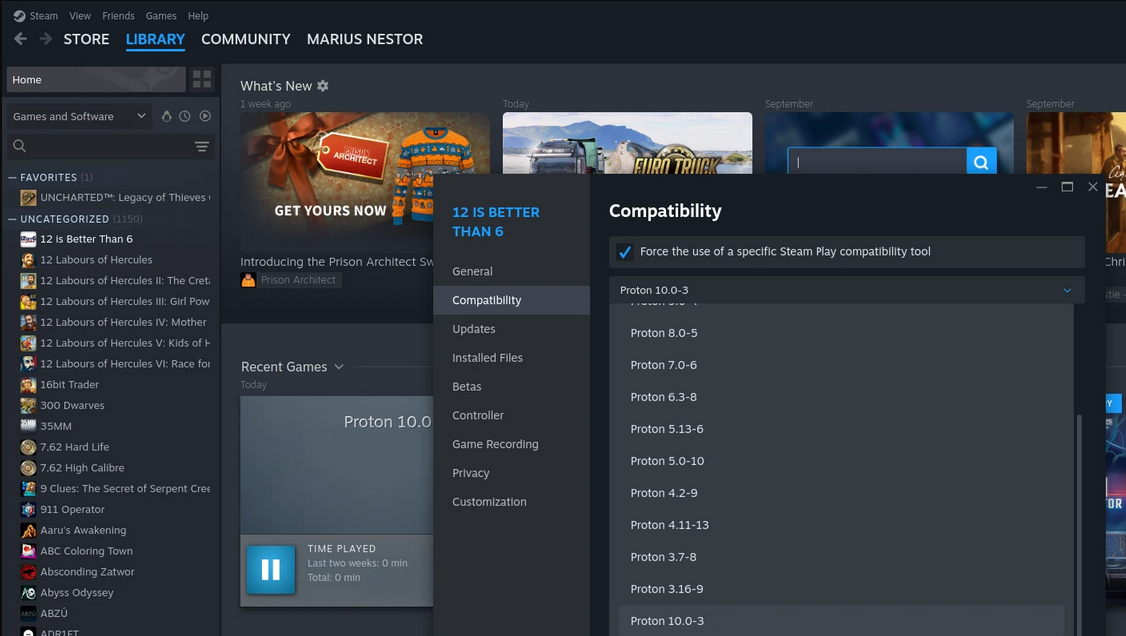Collapse the Favorites category
Viewport: 1126px width, 636px height.
(12, 177)
